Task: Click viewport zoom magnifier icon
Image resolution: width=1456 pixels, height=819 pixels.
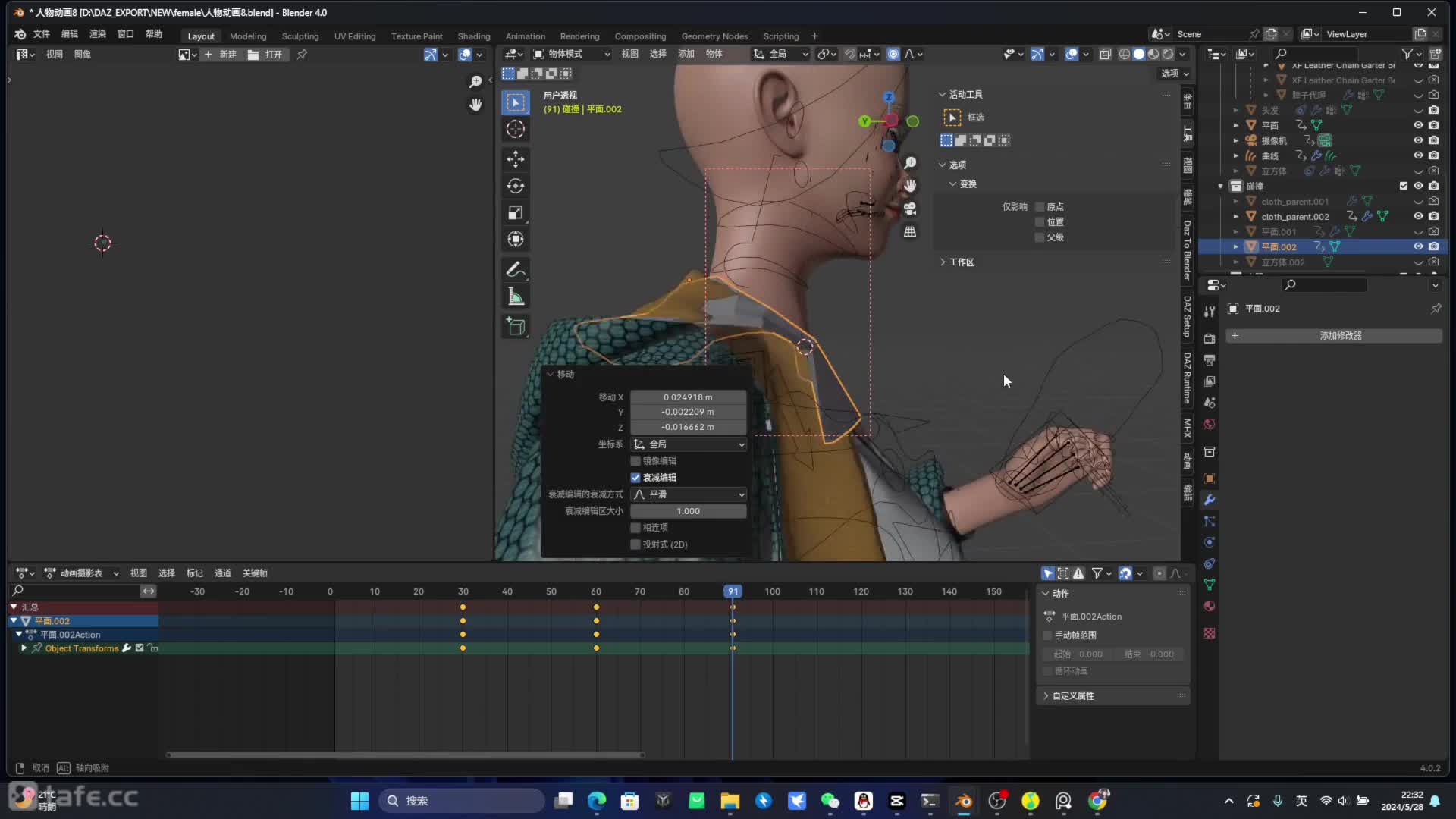Action: tap(910, 163)
